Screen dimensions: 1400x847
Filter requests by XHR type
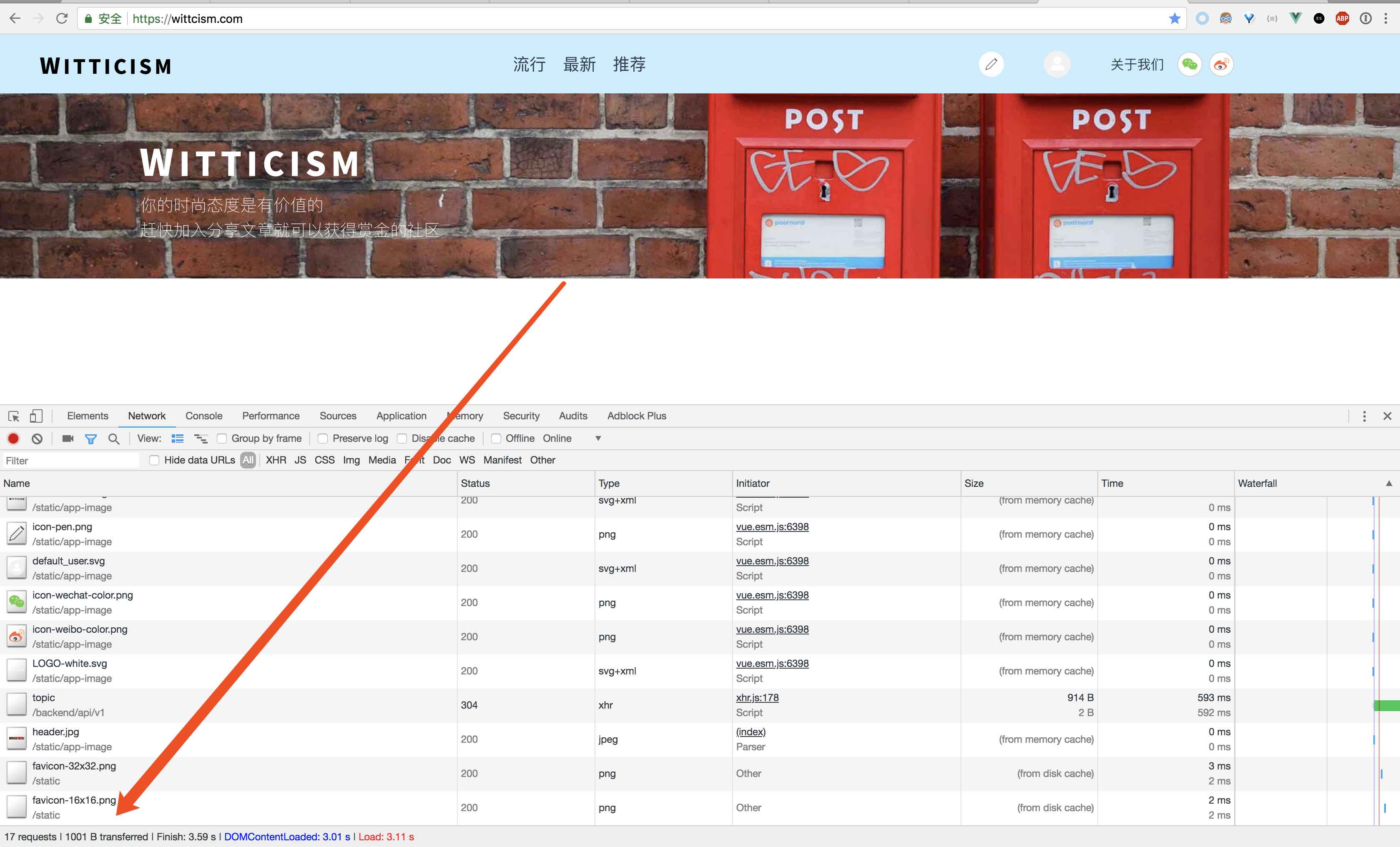(x=276, y=460)
